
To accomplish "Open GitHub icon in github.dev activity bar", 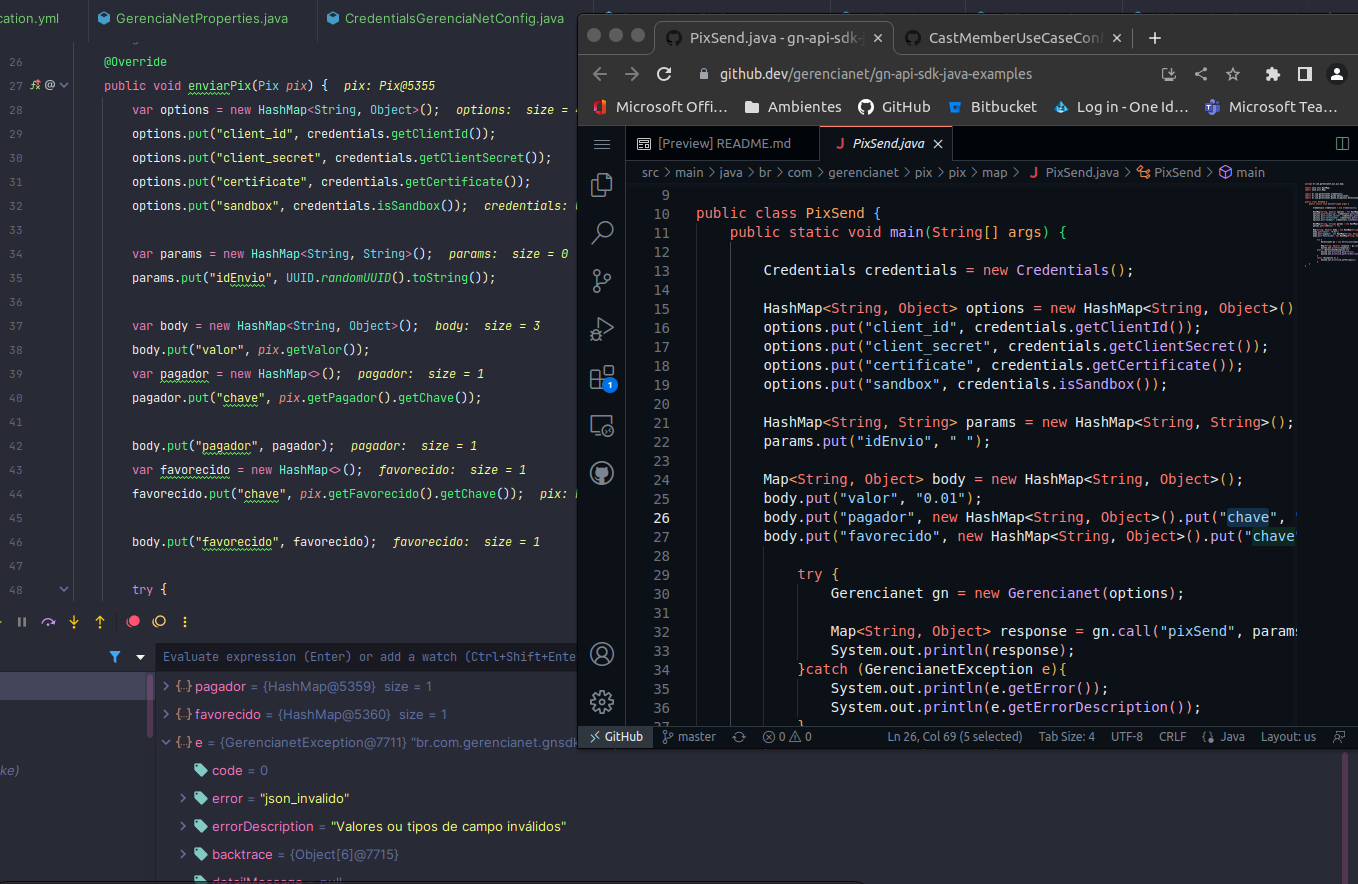I will (602, 473).
